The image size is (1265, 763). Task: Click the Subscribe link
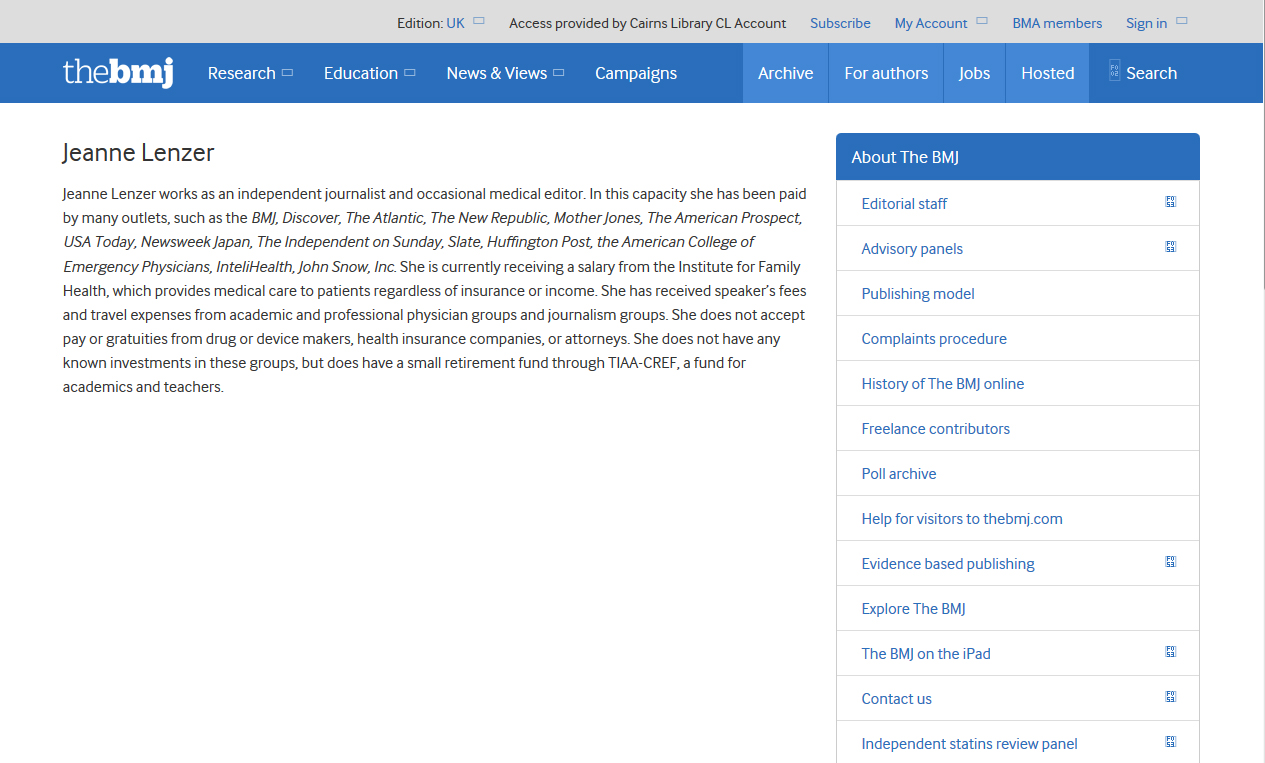point(840,23)
